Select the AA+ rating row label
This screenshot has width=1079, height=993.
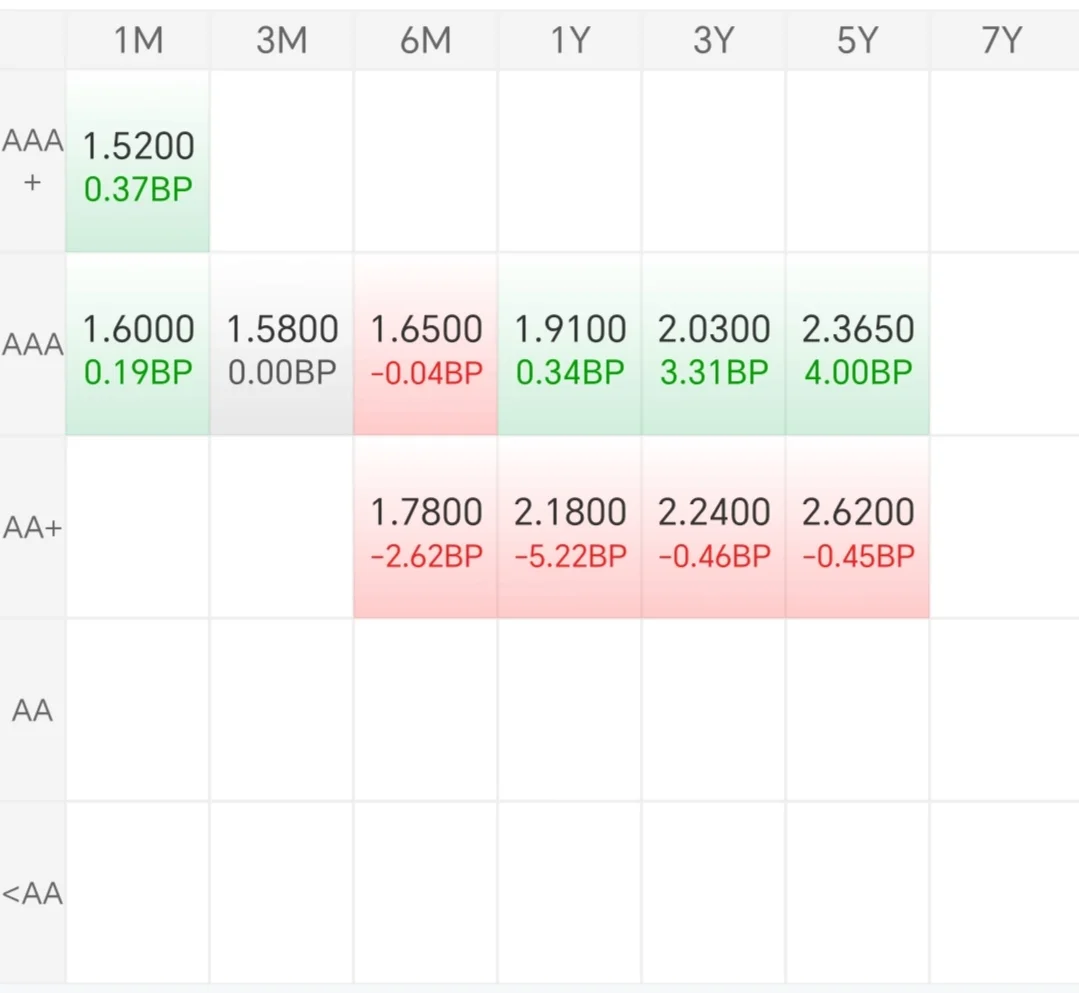tap(33, 528)
